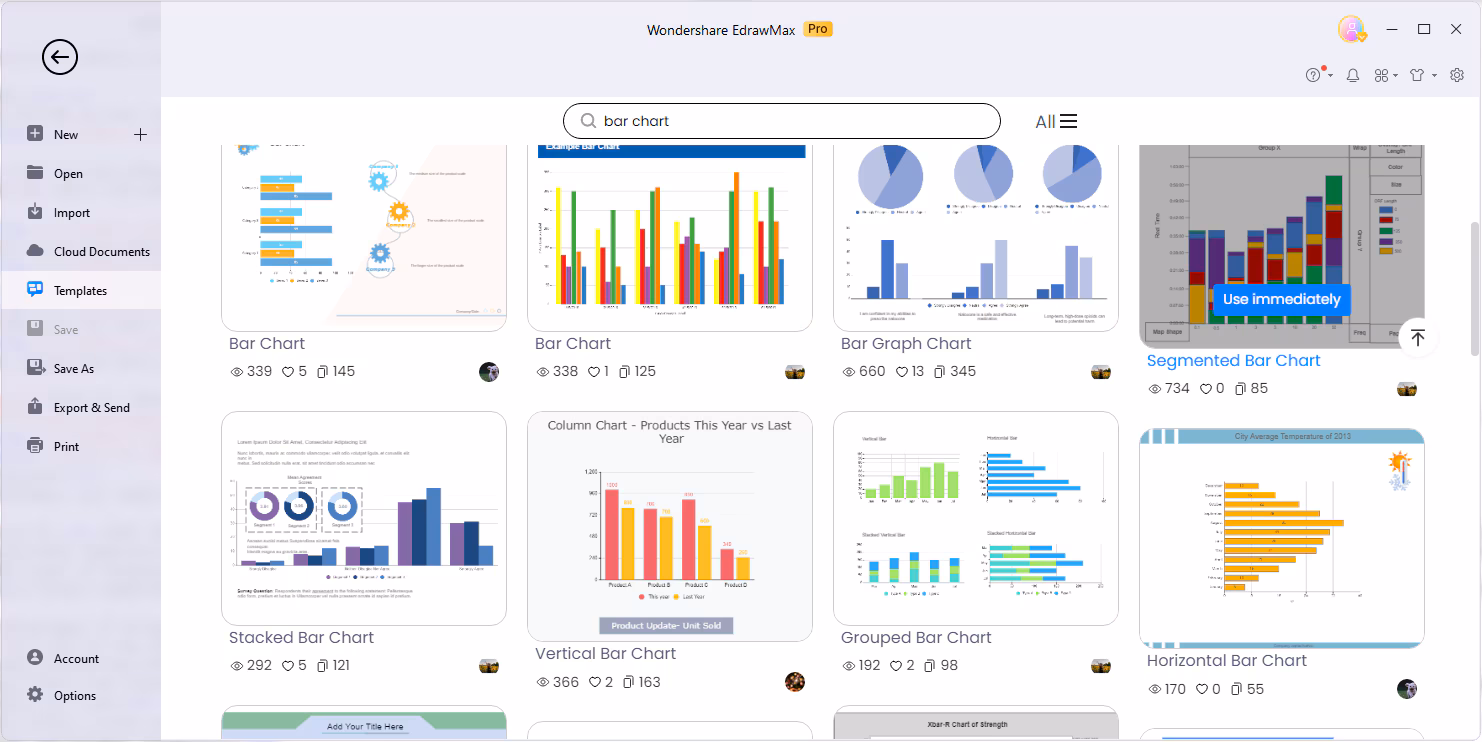Image resolution: width=1482 pixels, height=742 pixels.
Task: Click the scroll-to-top arrow button
Action: click(x=1417, y=338)
